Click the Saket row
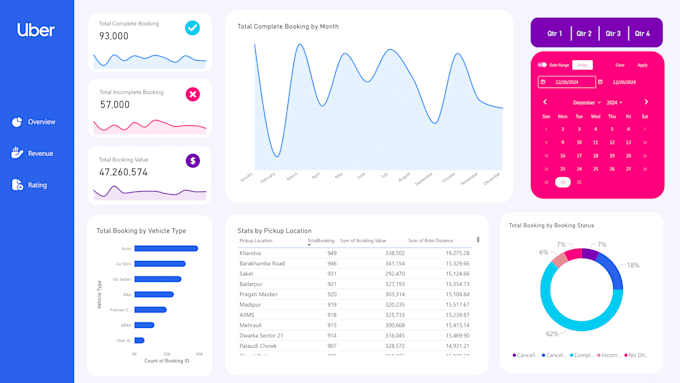Viewport: 680px width, 383px height. [354, 274]
